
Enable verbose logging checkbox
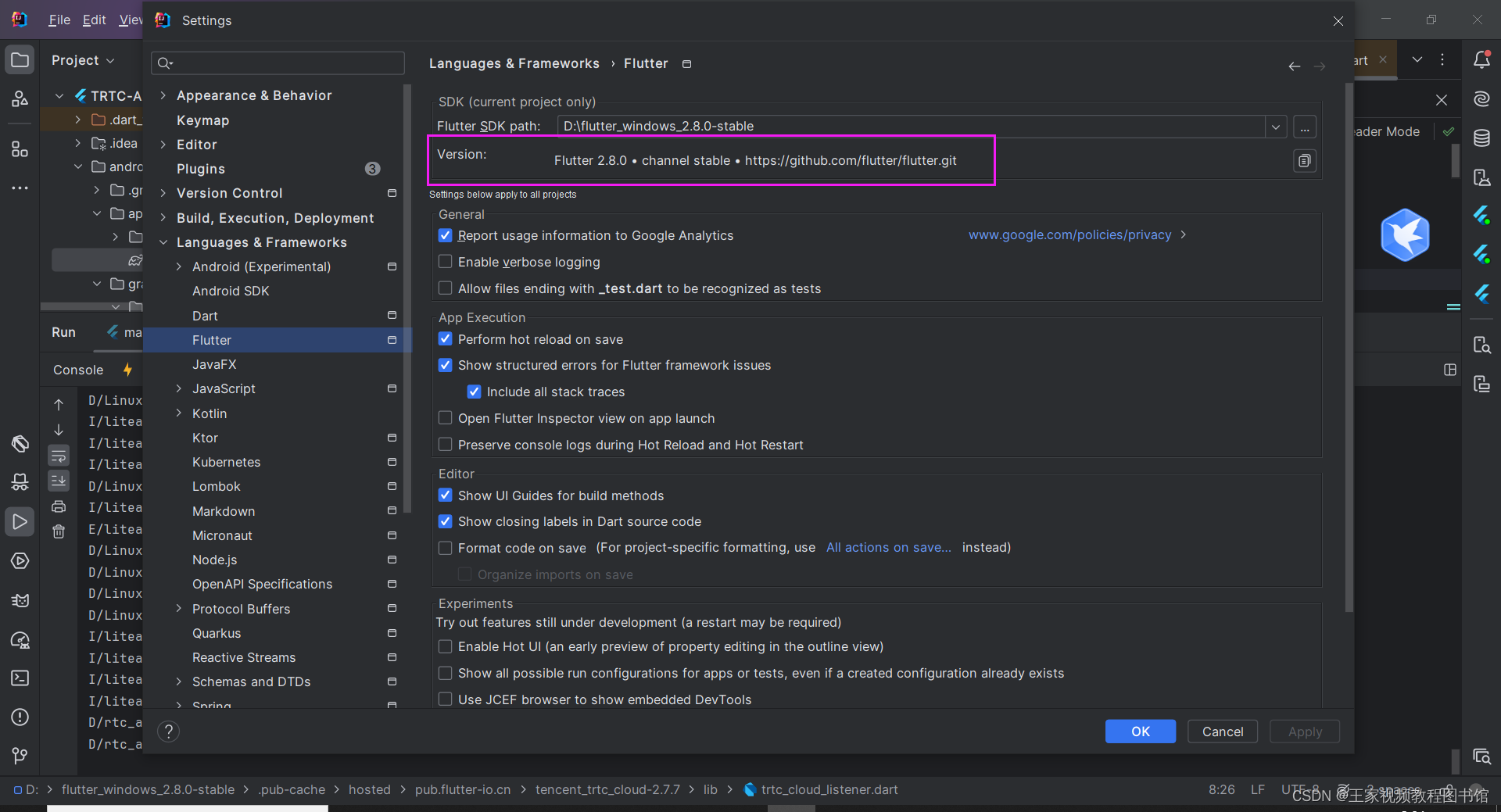446,262
